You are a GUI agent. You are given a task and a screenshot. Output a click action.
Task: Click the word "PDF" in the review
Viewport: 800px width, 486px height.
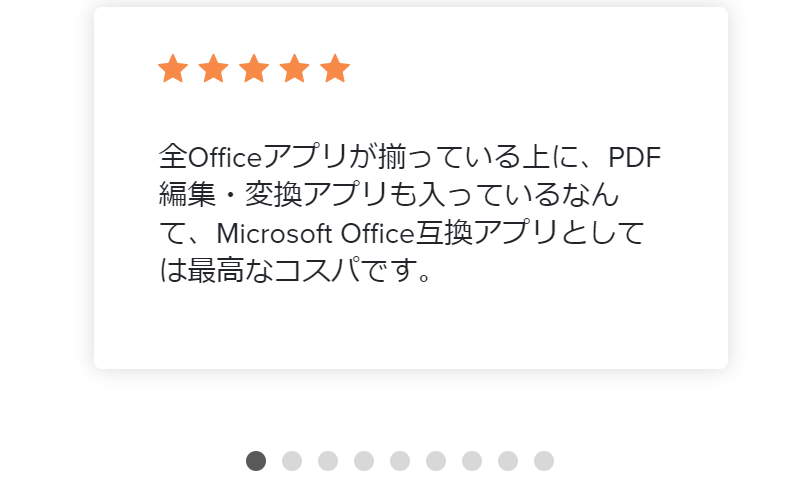[x=635, y=157]
